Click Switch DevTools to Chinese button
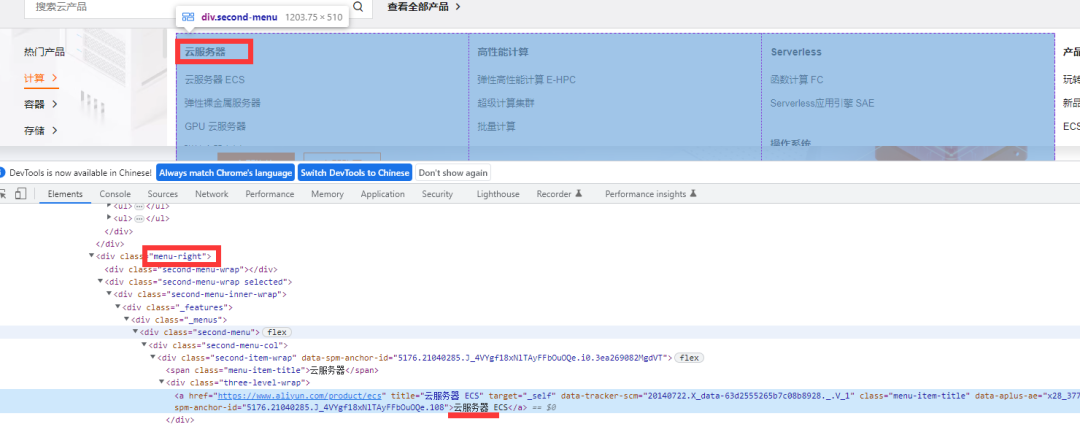1080x427 pixels. point(355,172)
